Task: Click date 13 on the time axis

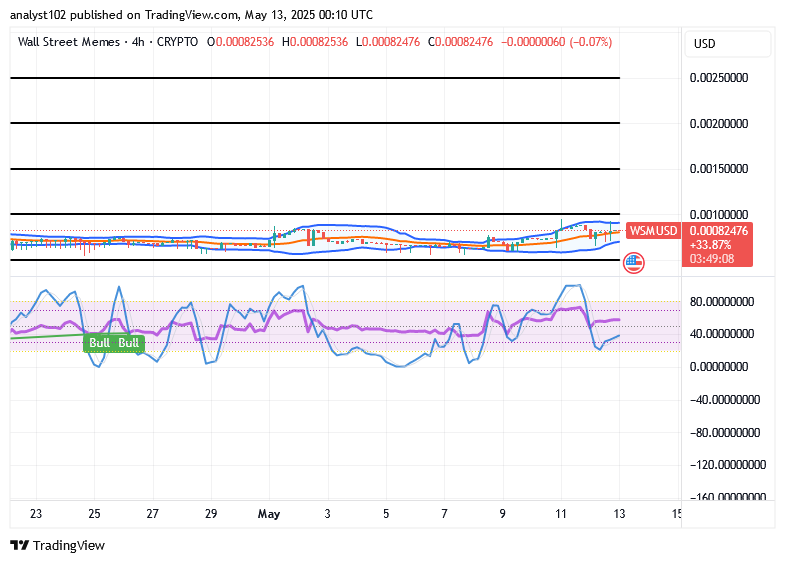Action: pos(619,514)
